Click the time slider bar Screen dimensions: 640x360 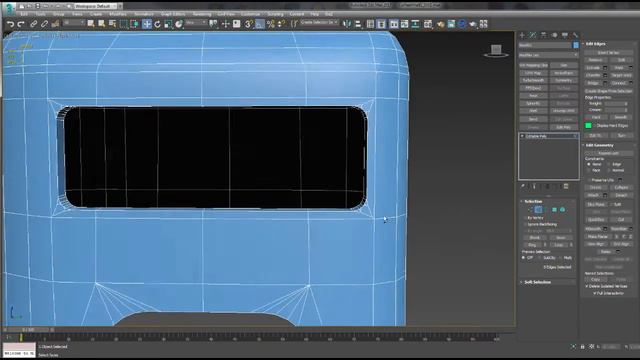coord(29,330)
